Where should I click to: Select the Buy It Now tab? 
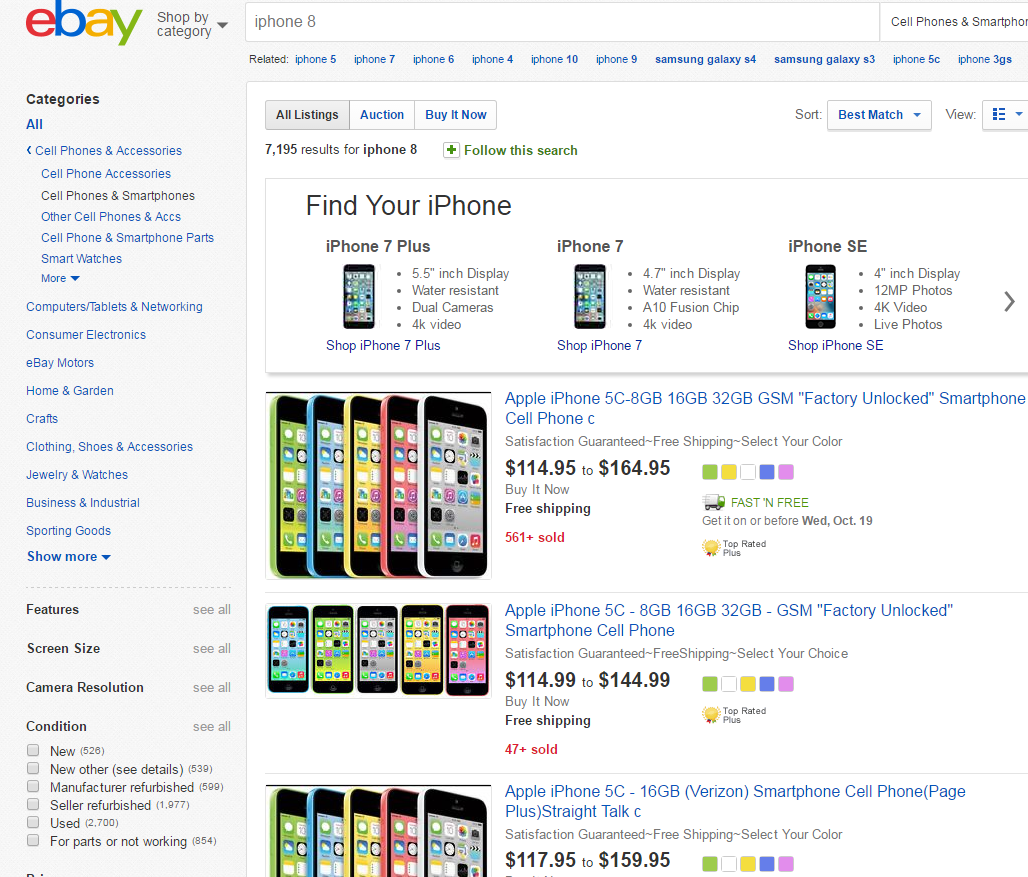[455, 115]
